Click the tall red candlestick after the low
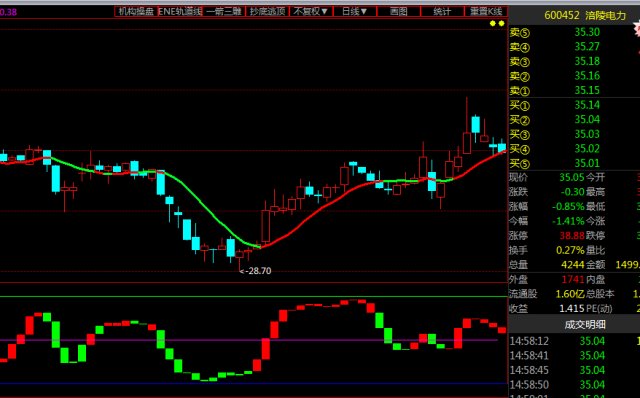 click(266, 226)
